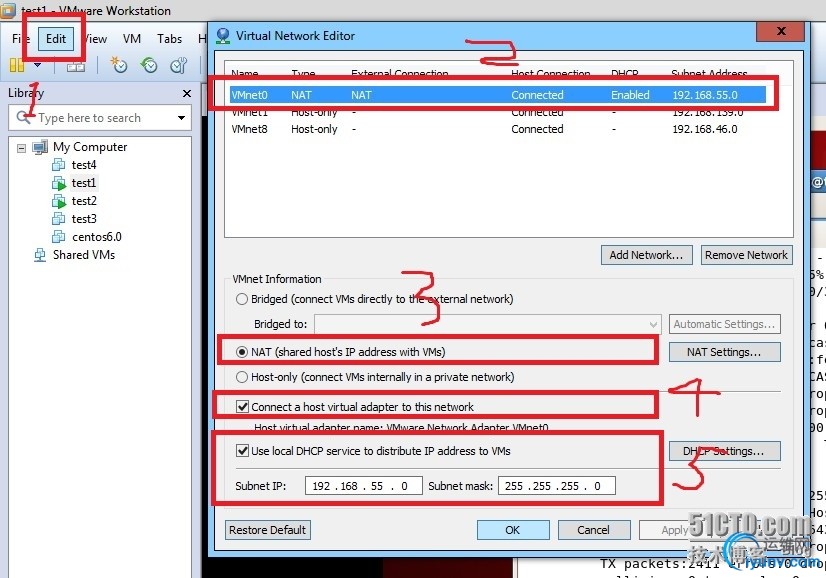Open the Edit menu
Image resolution: width=826 pixels, height=578 pixels.
[55, 38]
